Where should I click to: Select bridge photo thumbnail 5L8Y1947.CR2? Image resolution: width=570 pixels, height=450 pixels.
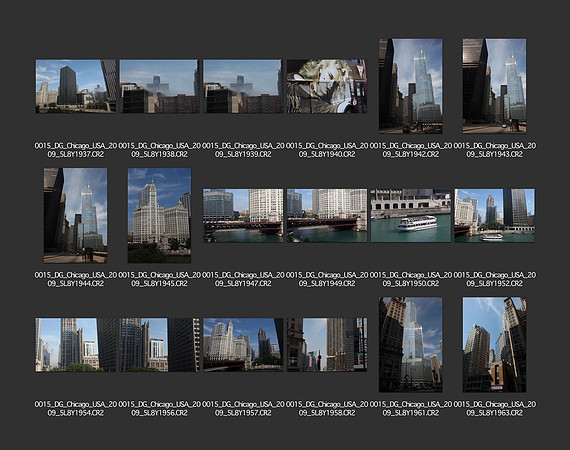tap(243, 216)
